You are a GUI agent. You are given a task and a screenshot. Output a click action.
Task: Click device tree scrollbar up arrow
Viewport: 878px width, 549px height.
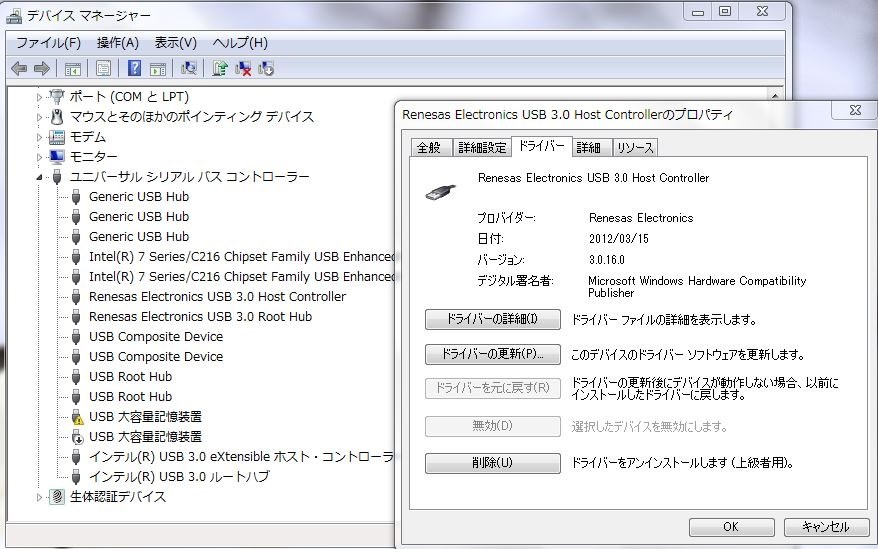[775, 96]
